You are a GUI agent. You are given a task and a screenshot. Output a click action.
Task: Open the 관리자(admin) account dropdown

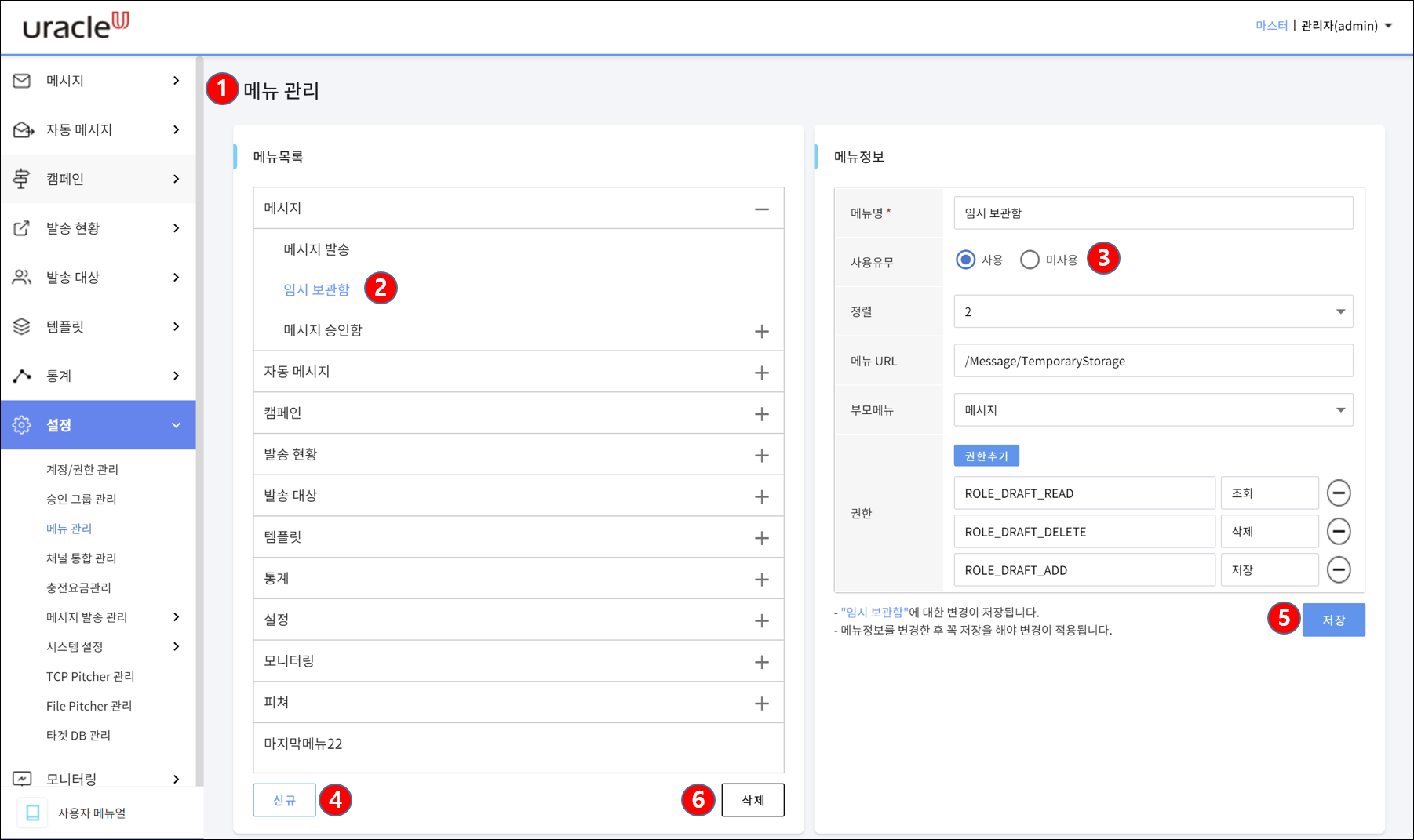coord(1347,26)
